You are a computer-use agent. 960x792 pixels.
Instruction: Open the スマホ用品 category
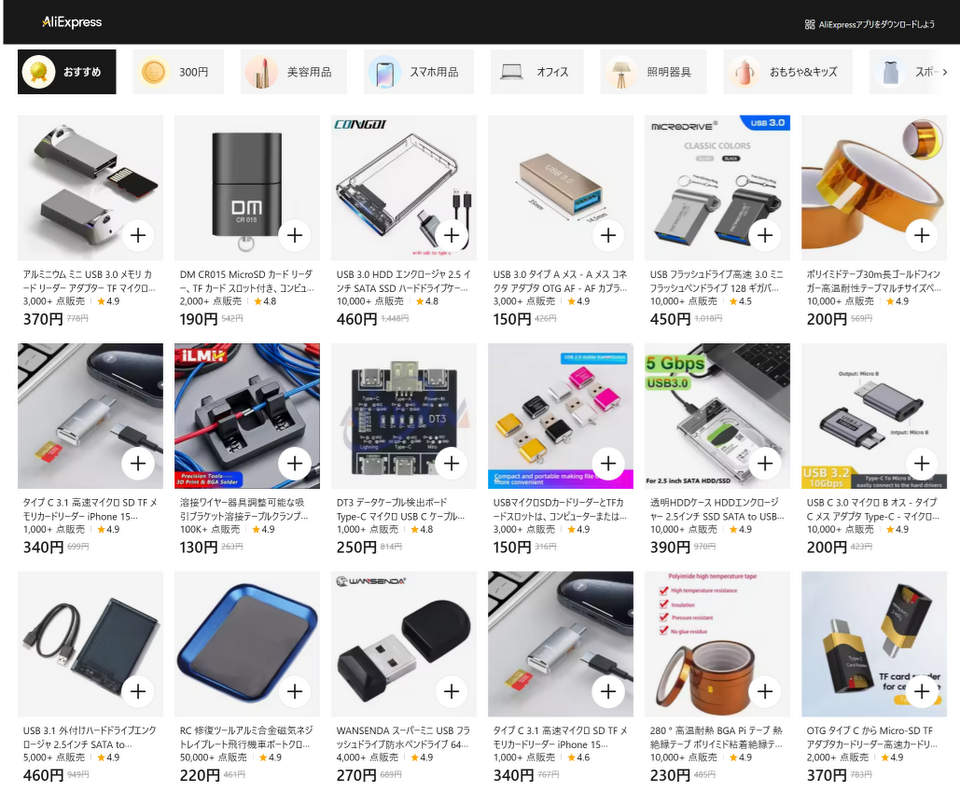[x=419, y=72]
